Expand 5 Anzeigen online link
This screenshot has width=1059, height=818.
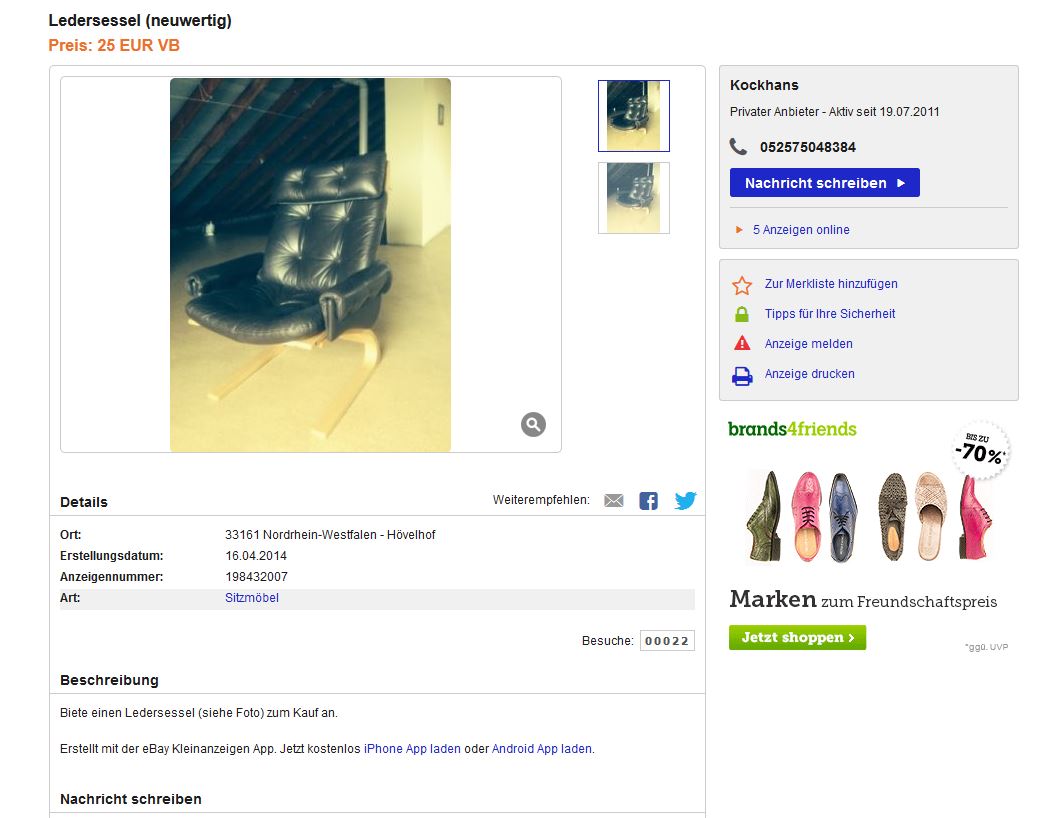tap(801, 230)
